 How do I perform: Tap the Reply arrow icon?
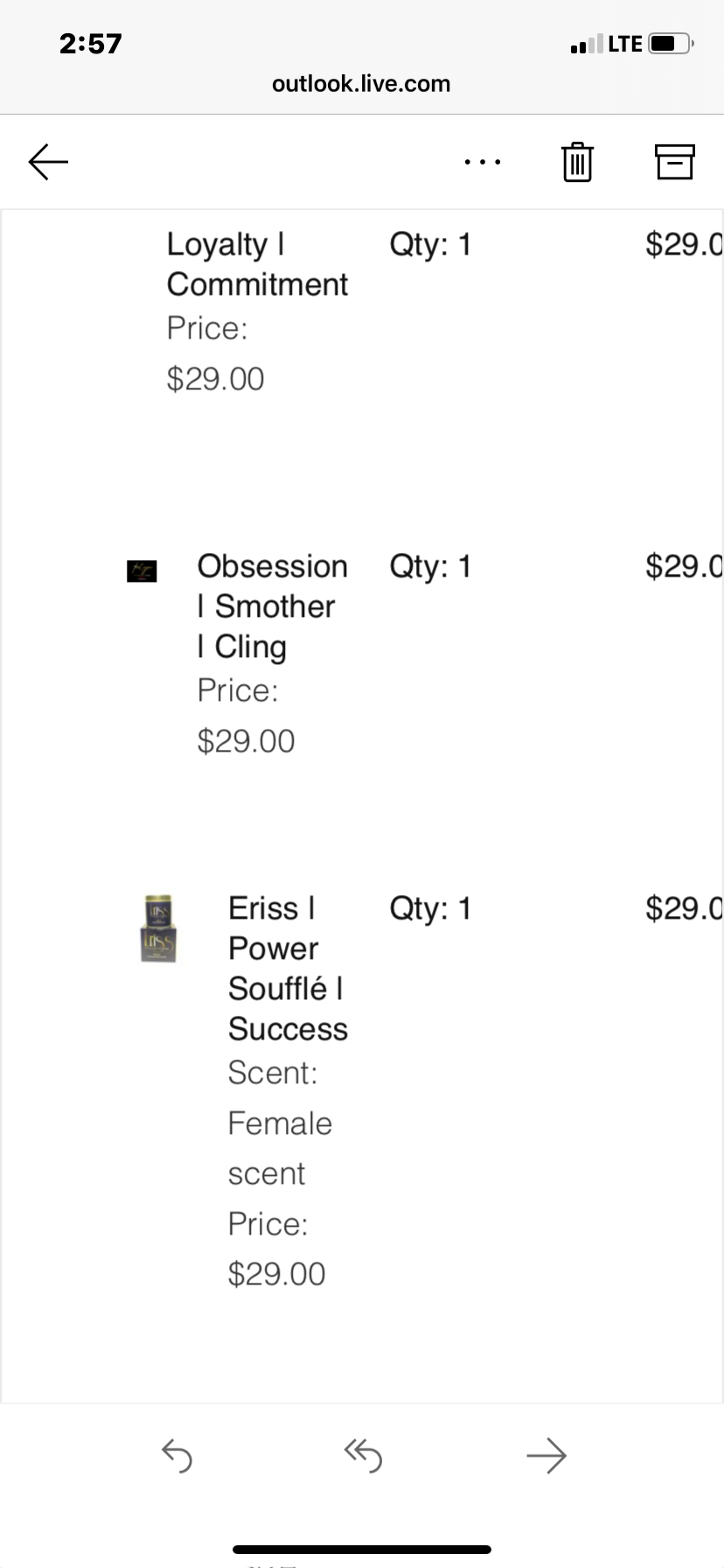[x=177, y=1456]
